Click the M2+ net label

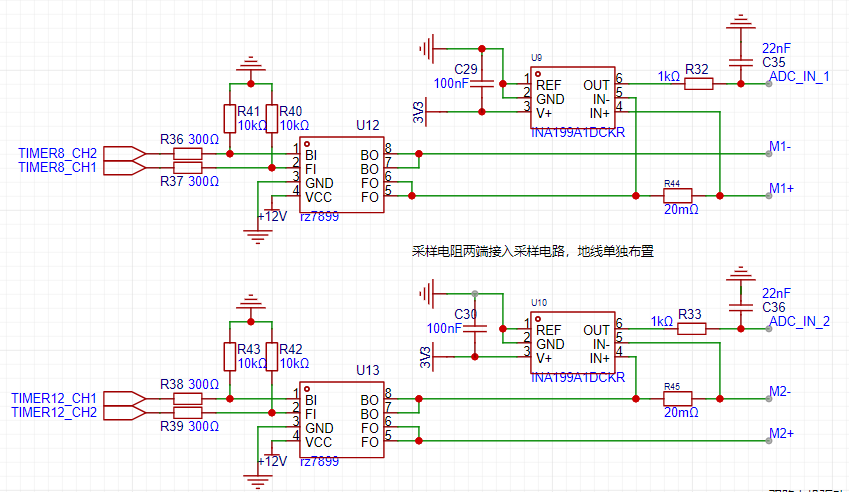781,434
